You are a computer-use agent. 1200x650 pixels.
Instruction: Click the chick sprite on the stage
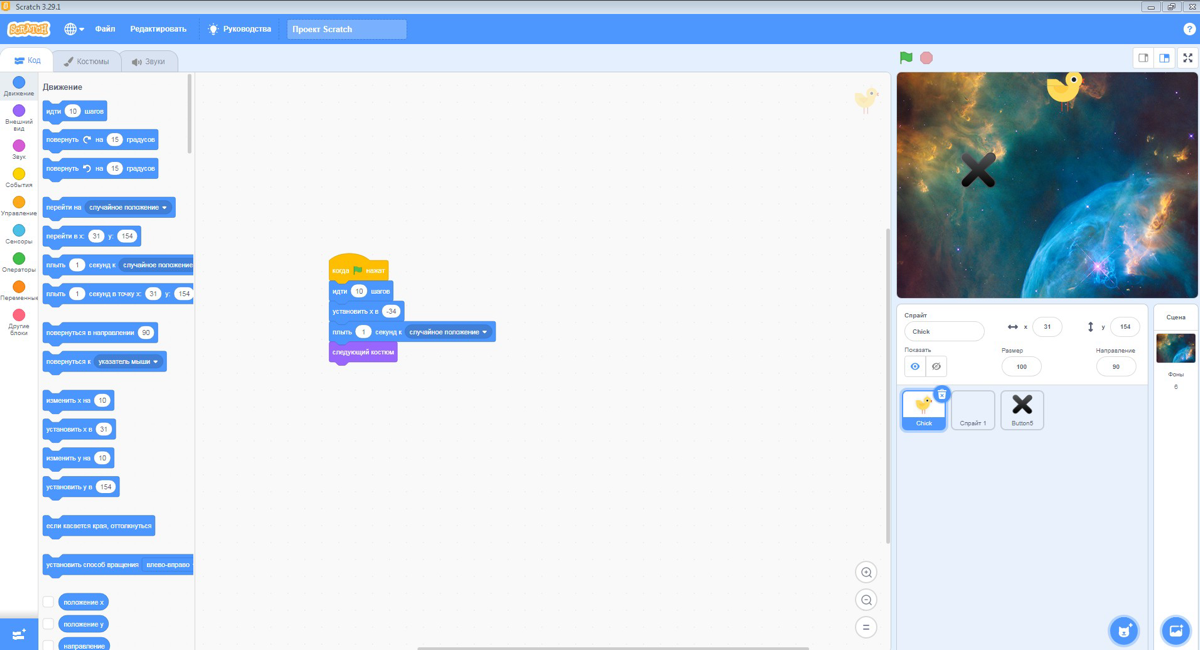coord(1064,88)
